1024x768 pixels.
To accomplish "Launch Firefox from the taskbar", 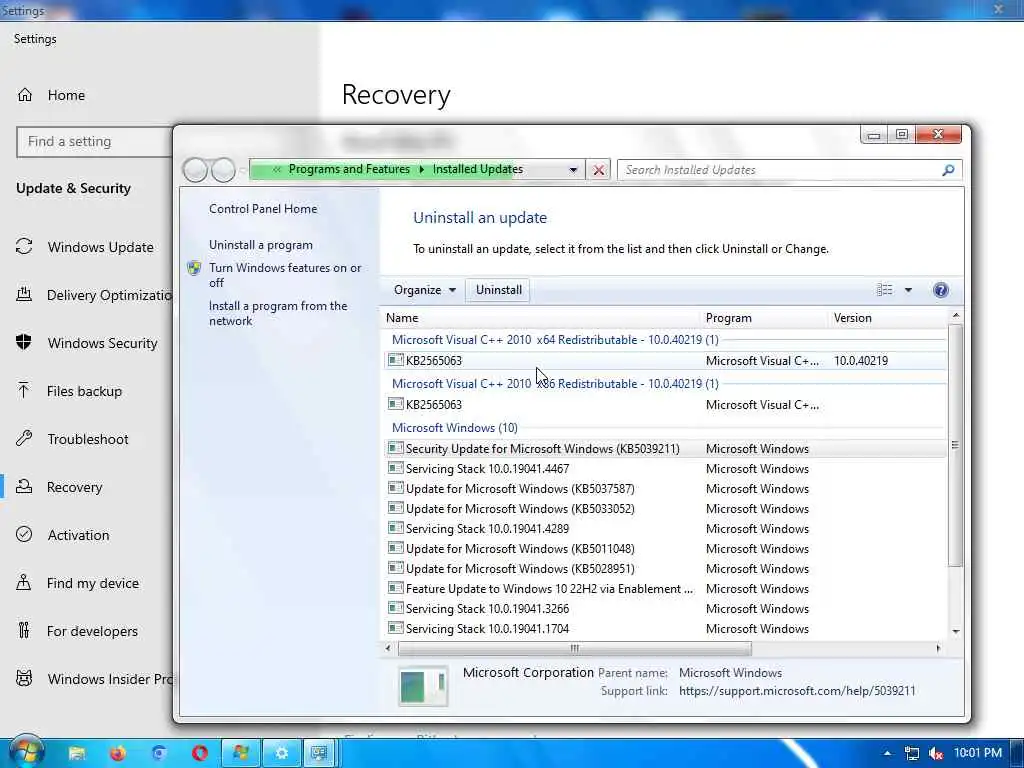I will pyautogui.click(x=118, y=753).
